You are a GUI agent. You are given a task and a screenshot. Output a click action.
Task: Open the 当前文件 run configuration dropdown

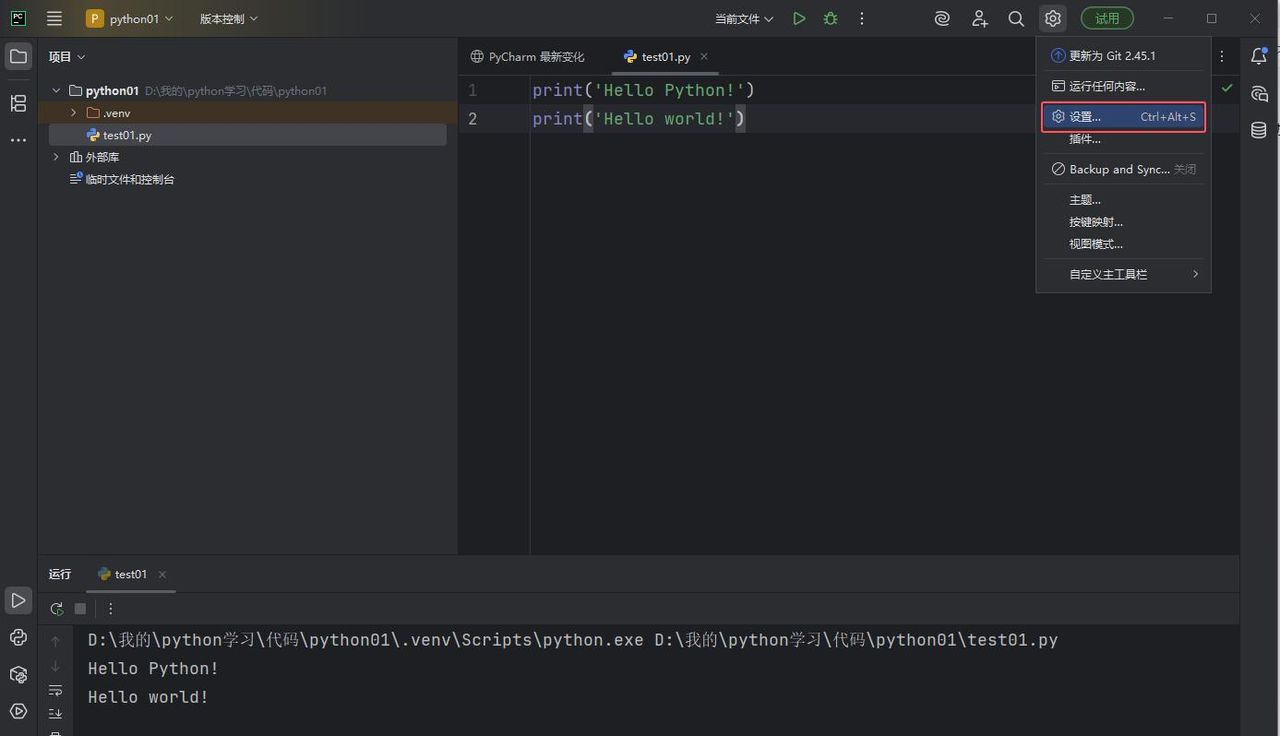744,18
